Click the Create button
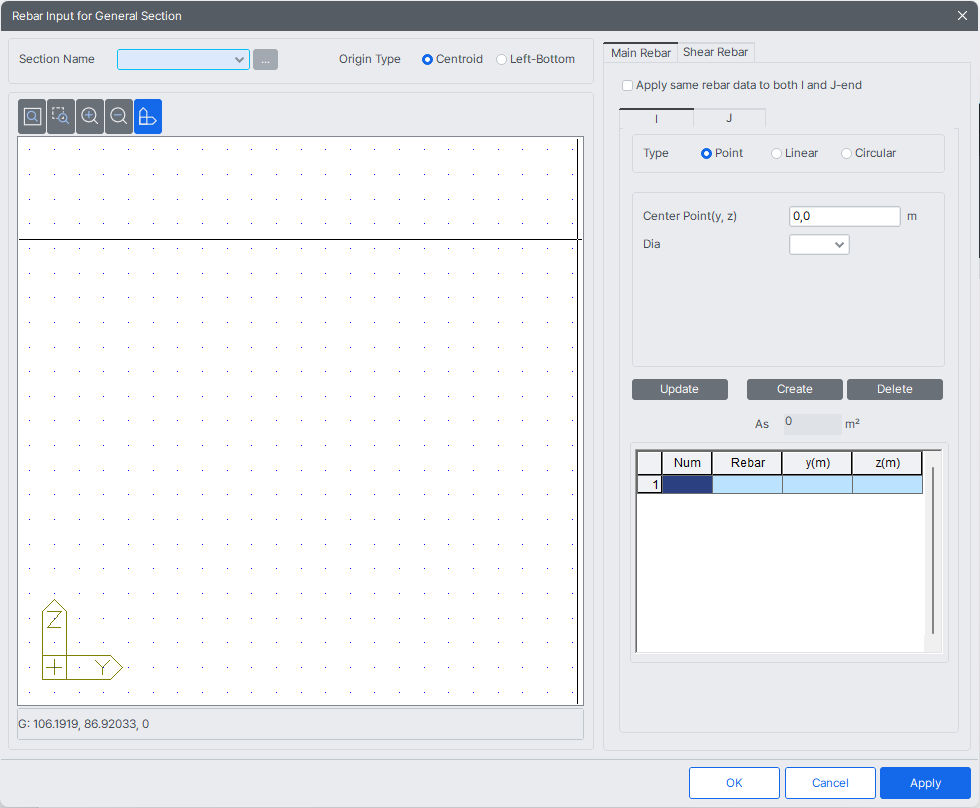 point(794,389)
